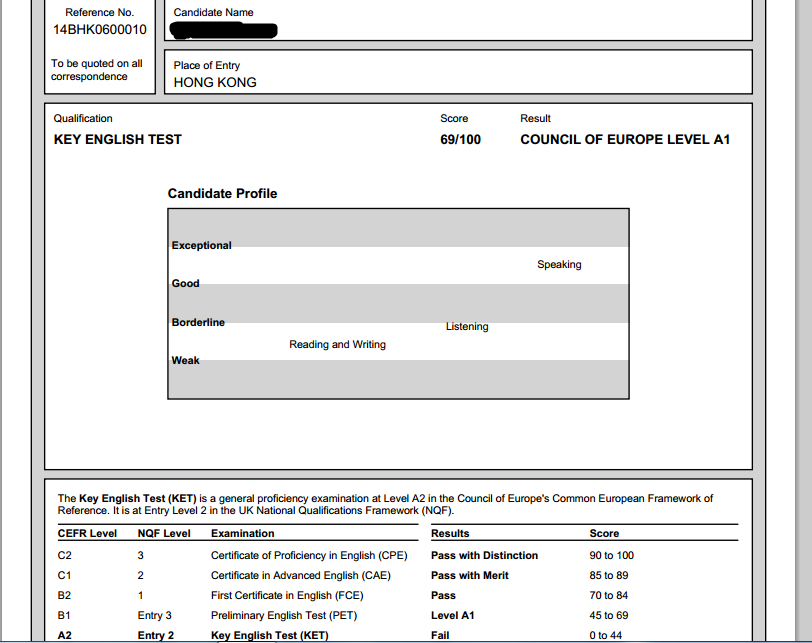812x643 pixels.
Task: Select COUNCIL OF EUROPE LEVEL A1 result
Action: (625, 140)
